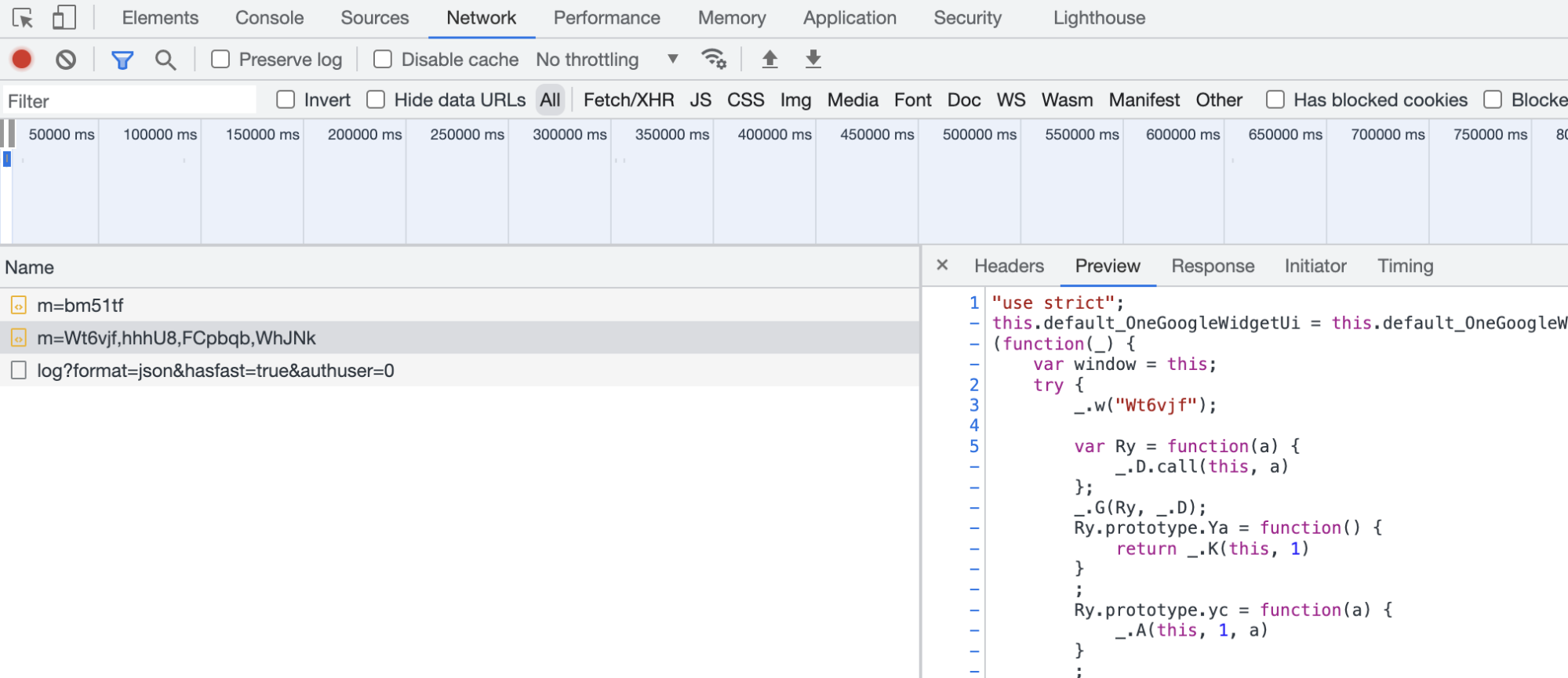This screenshot has height=678, width=1568.
Task: Close the request details pane
Action: coord(942,266)
